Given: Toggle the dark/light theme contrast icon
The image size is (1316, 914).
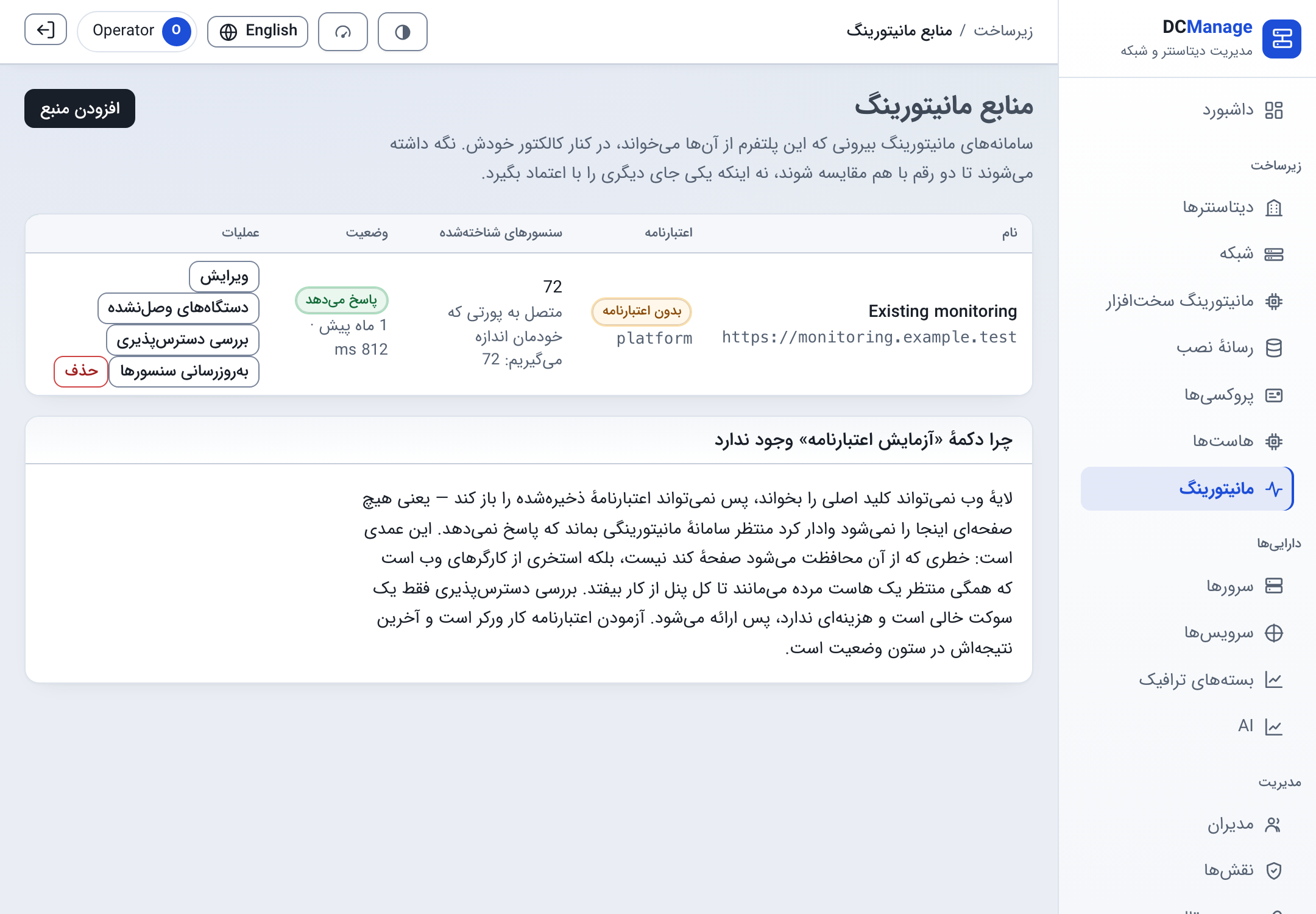Looking at the screenshot, I should coord(402,32).
